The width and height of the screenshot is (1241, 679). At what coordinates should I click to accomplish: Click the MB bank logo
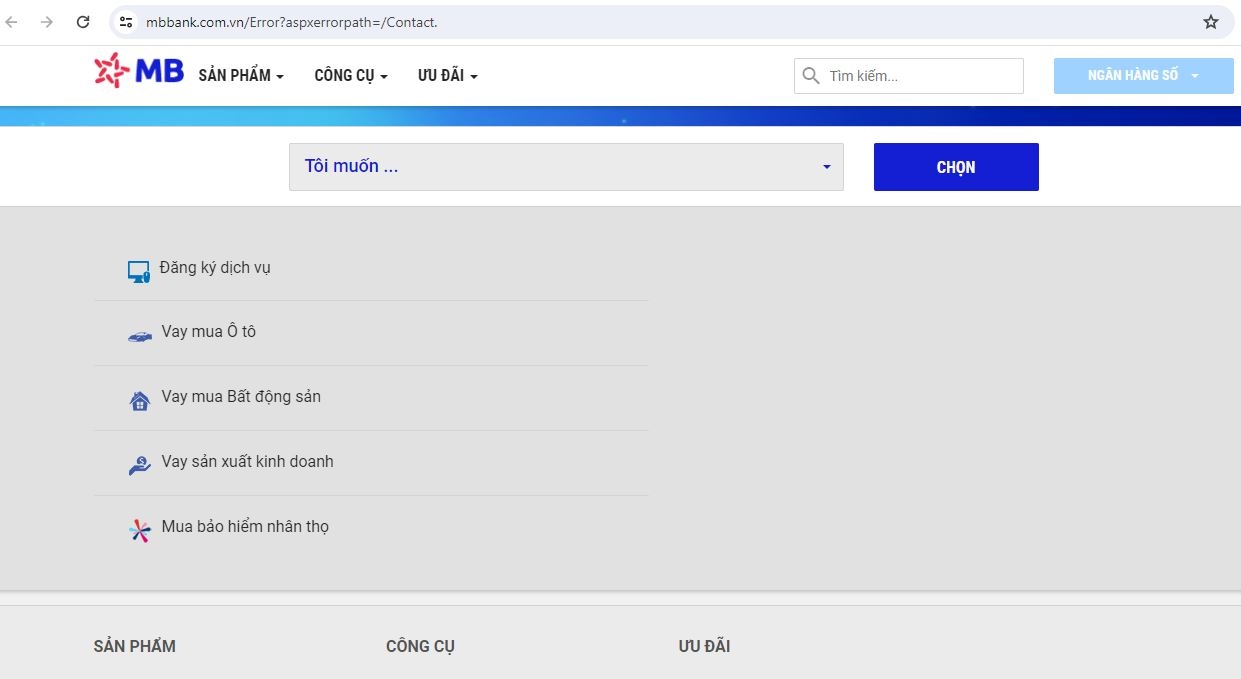[139, 71]
